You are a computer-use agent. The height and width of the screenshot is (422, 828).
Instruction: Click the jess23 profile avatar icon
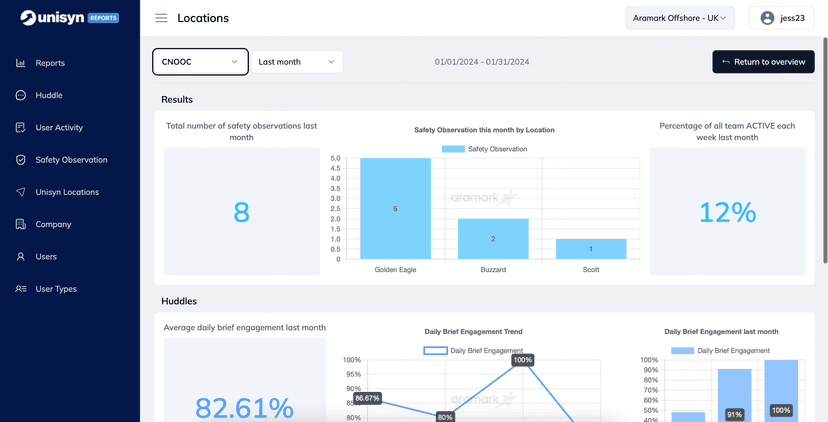[767, 18]
